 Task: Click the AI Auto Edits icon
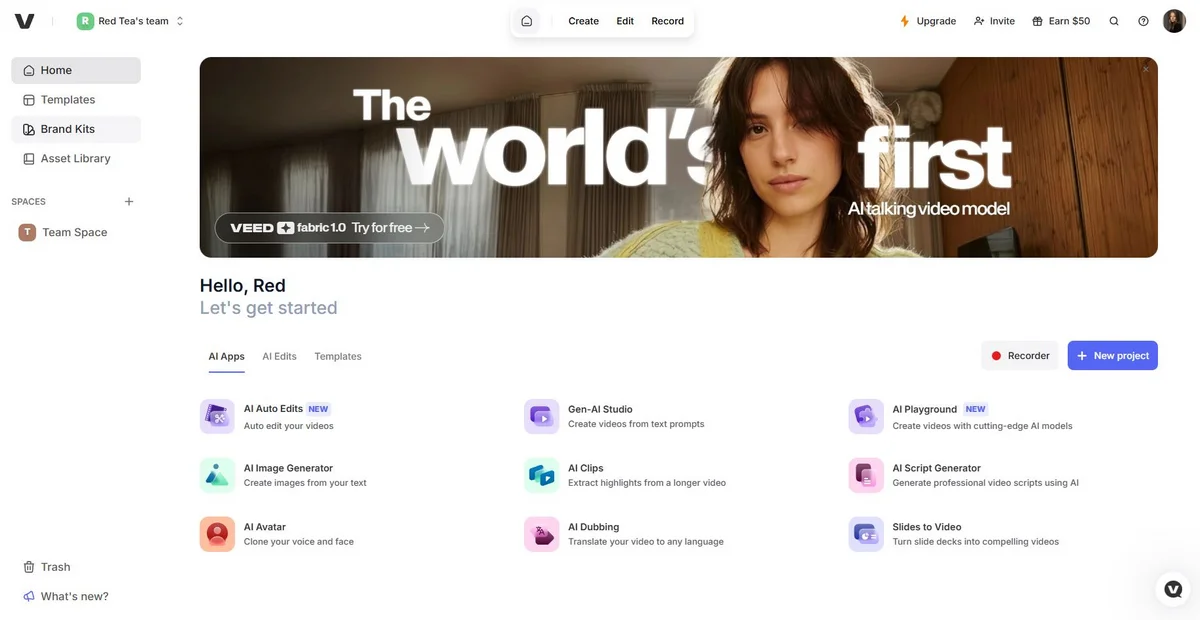(x=217, y=417)
